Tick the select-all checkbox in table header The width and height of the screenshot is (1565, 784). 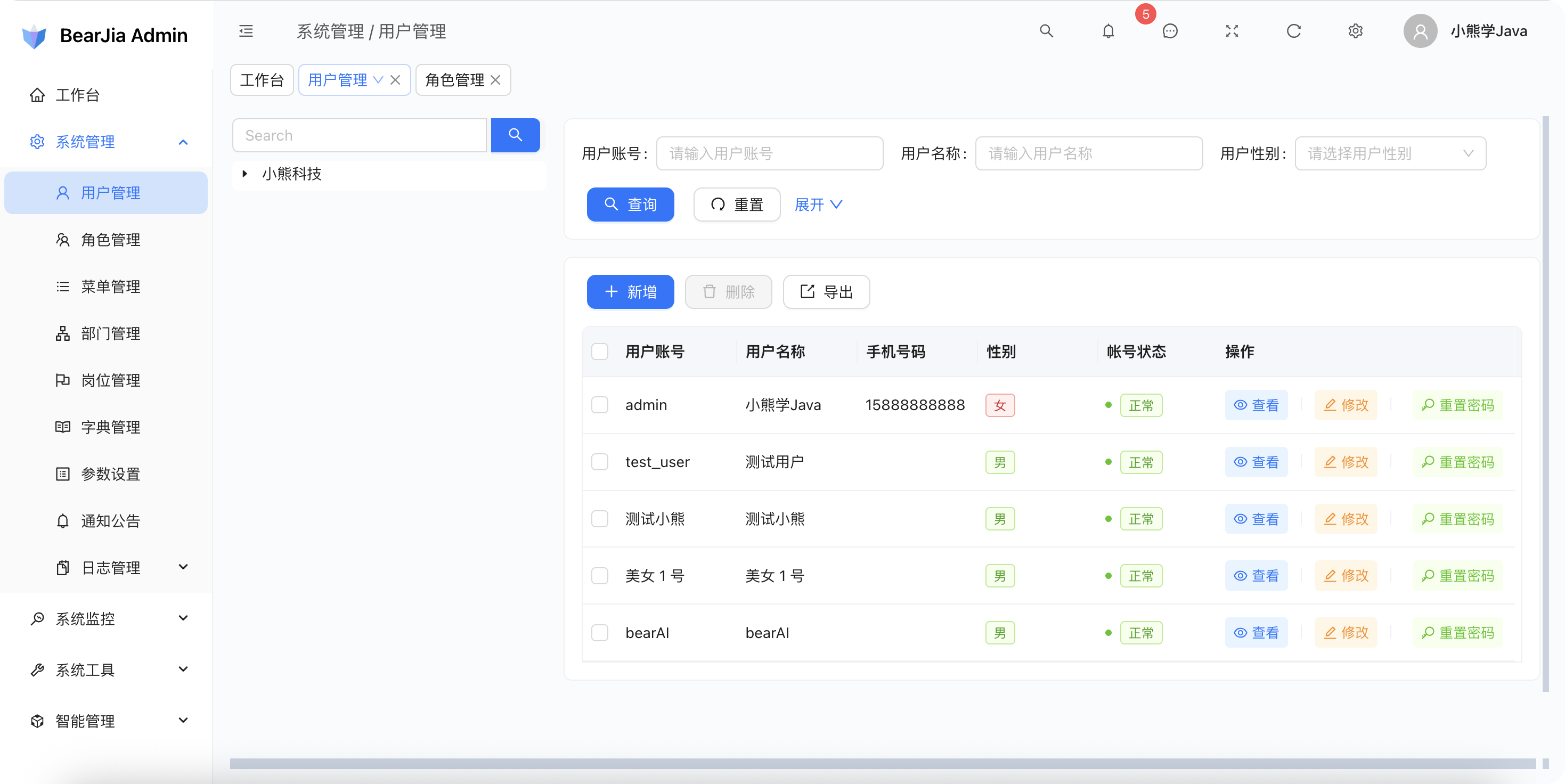600,352
